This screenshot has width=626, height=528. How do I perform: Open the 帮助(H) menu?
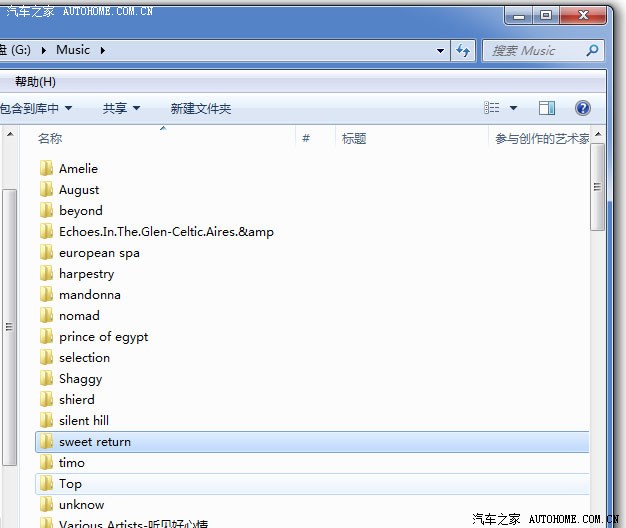[x=36, y=81]
